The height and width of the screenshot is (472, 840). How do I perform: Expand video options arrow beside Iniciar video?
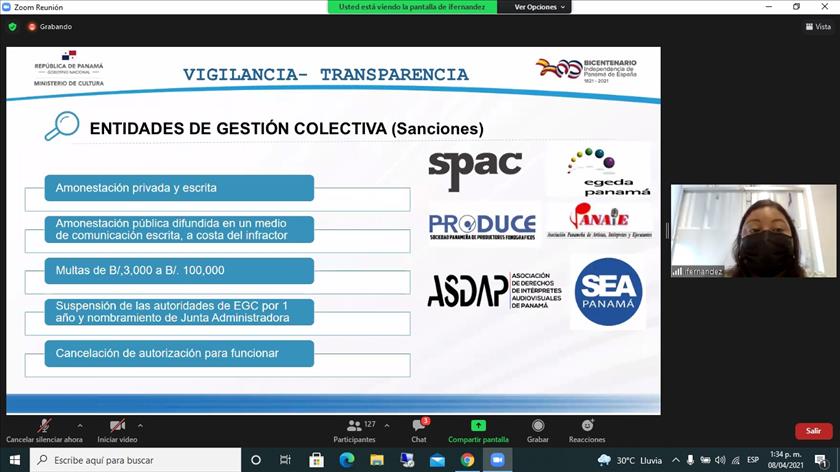[140, 426]
